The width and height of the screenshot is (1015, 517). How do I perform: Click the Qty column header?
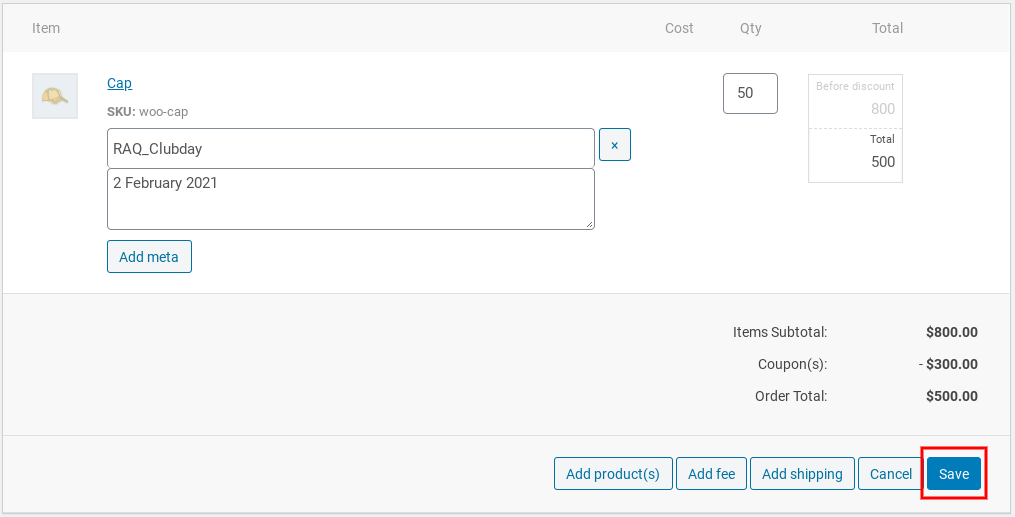[x=751, y=28]
